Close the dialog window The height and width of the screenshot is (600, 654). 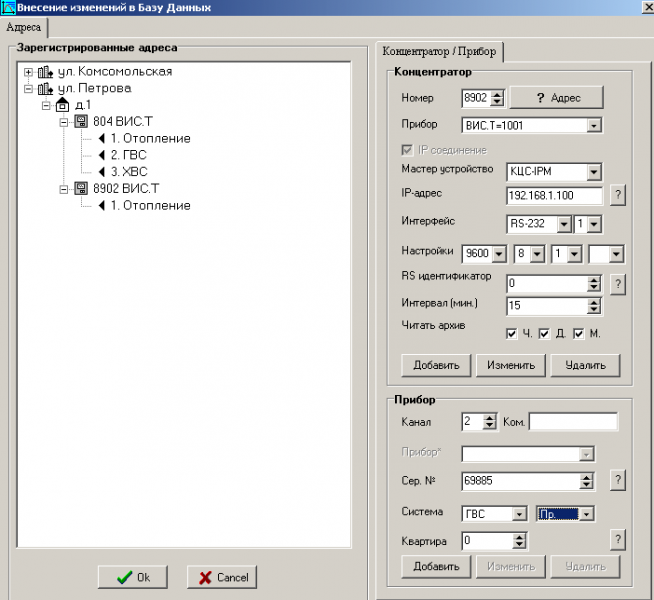pyautogui.click(x=648, y=8)
